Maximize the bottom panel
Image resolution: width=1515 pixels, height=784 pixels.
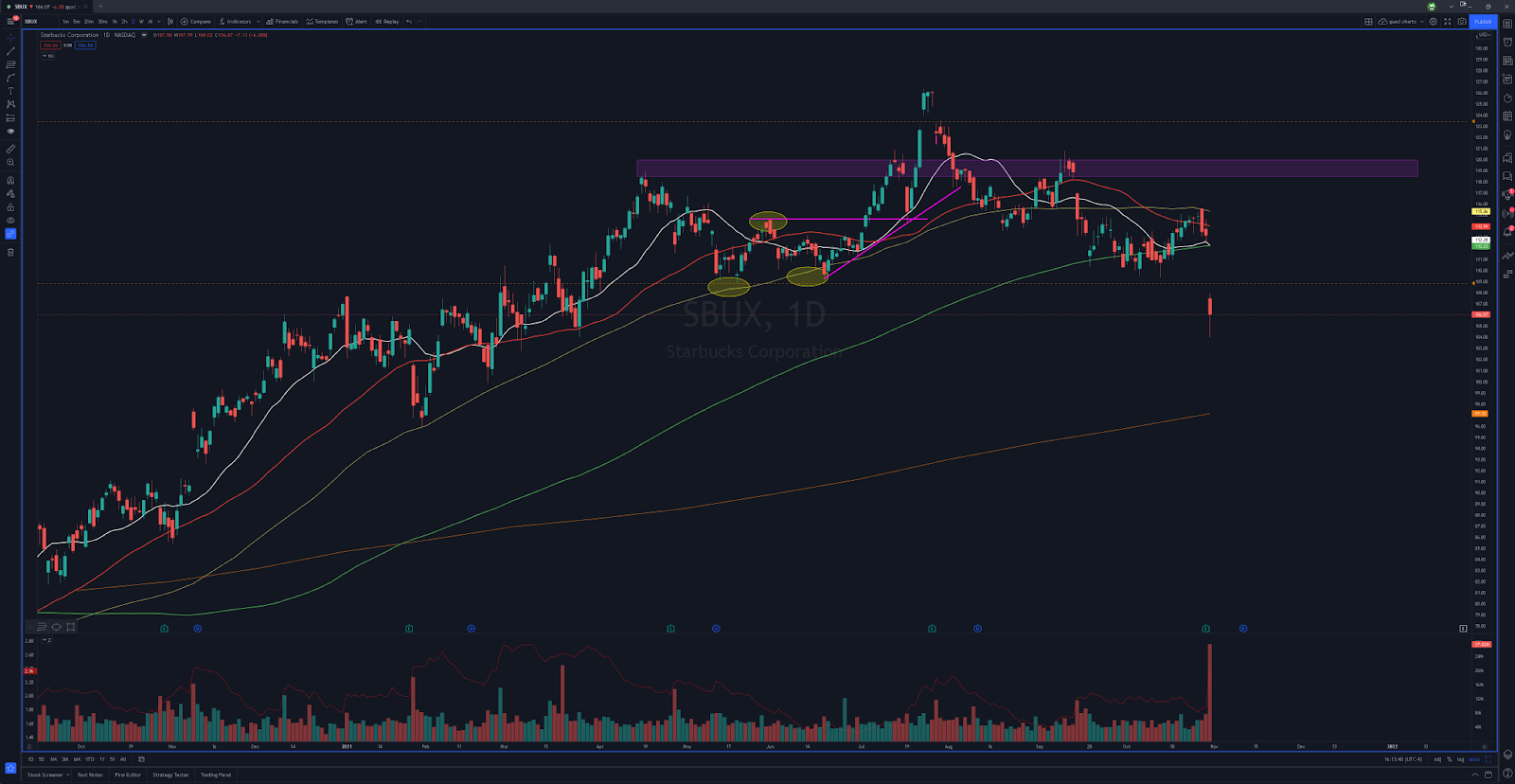[x=1488, y=775]
